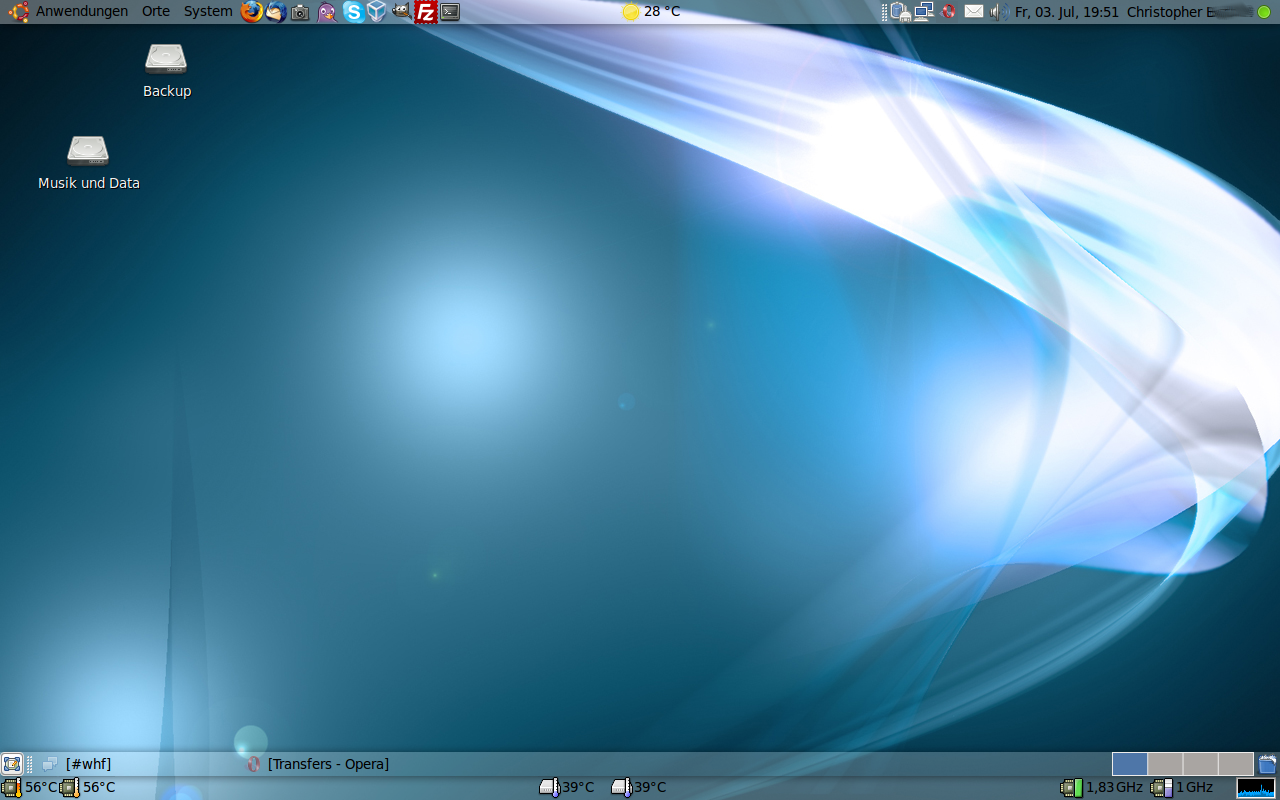Launch VirtualBox from the panel
Screen dimensions: 1280x800
[377, 12]
